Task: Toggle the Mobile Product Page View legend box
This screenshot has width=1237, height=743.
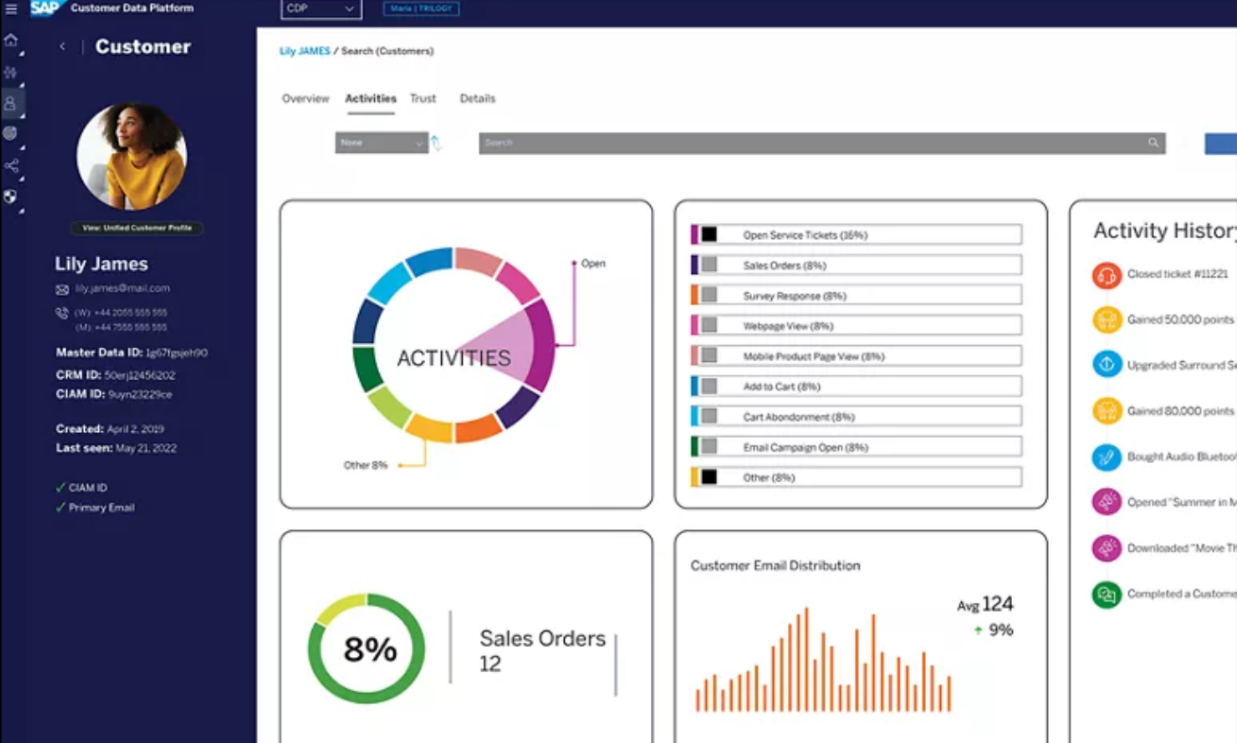Action: [x=709, y=356]
